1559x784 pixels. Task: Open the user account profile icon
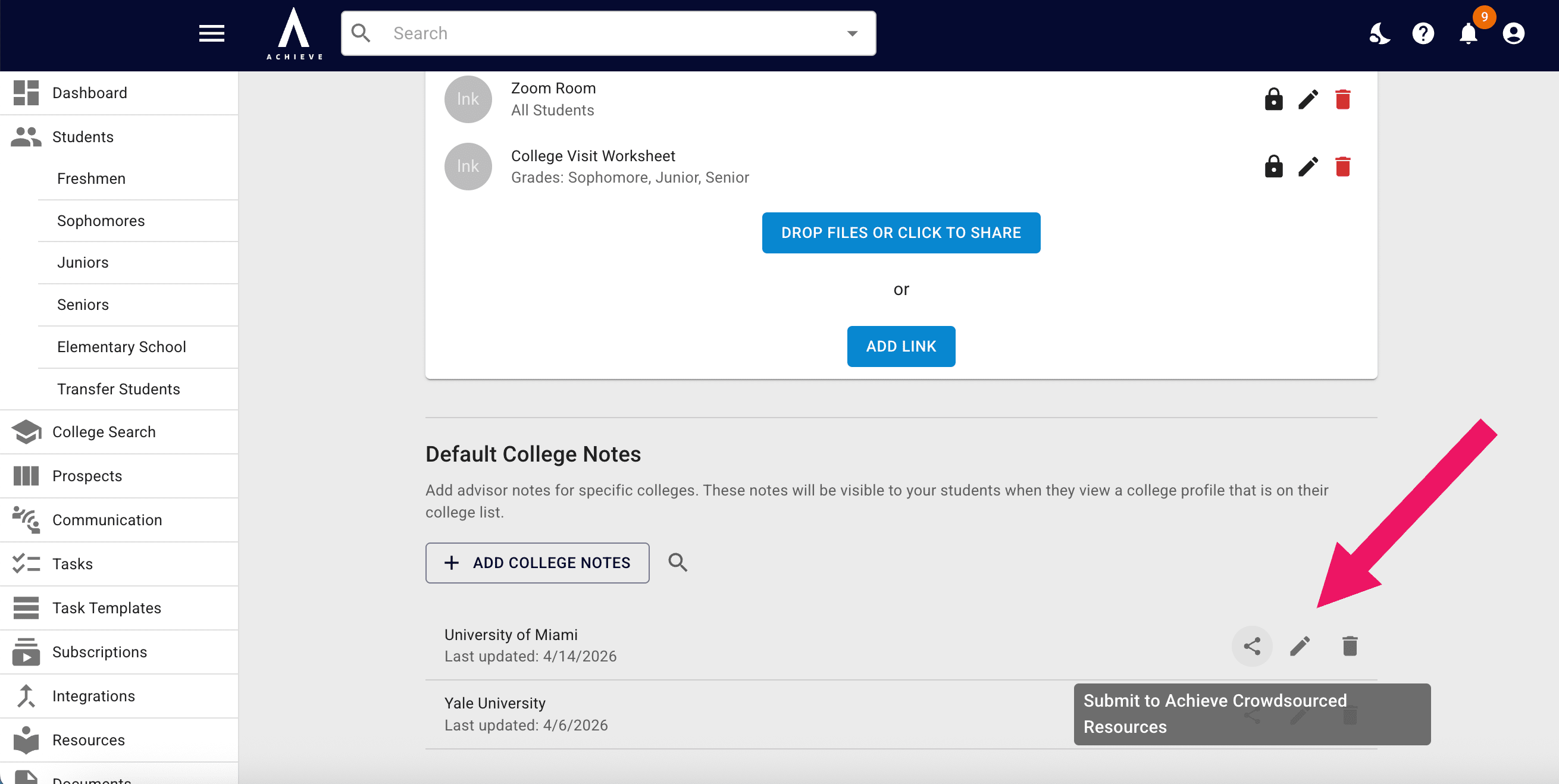pos(1513,33)
